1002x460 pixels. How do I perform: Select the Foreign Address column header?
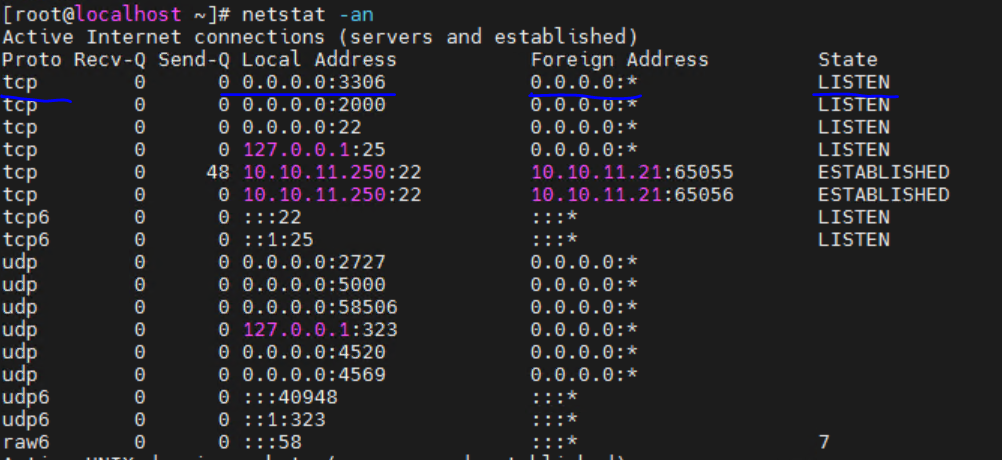(619, 59)
